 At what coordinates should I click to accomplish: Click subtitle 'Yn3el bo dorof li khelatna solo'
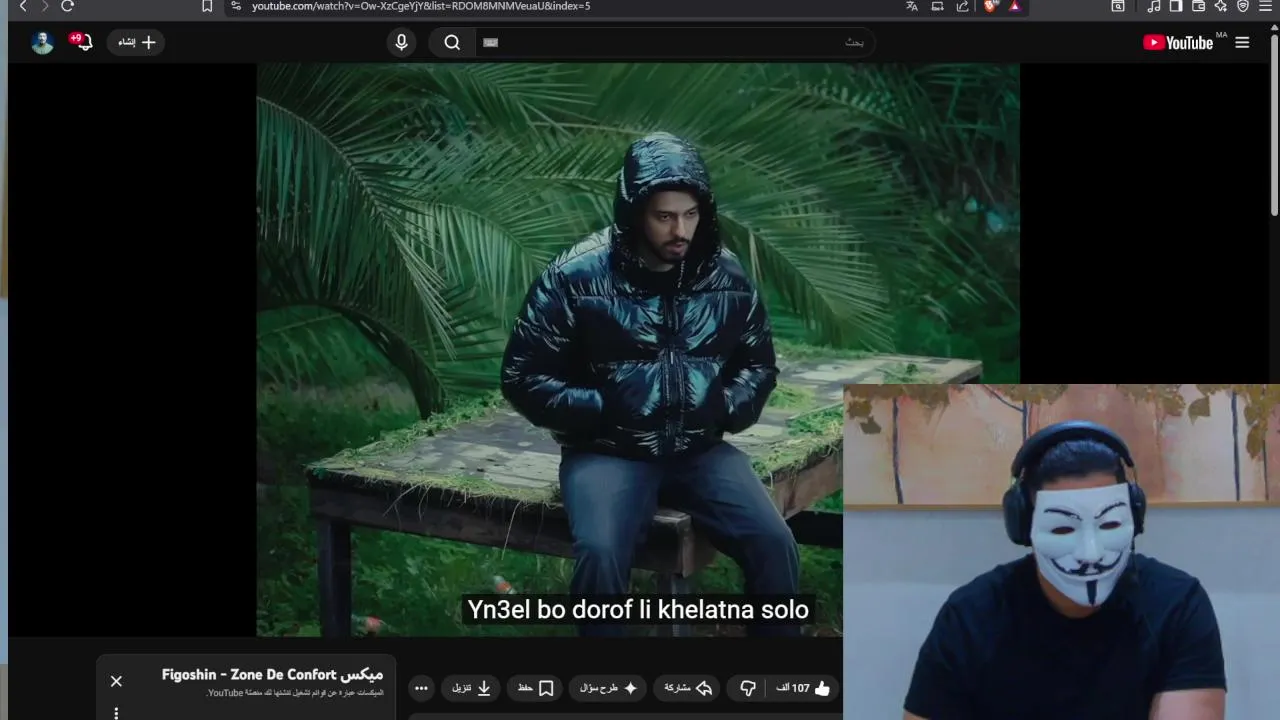pos(638,609)
